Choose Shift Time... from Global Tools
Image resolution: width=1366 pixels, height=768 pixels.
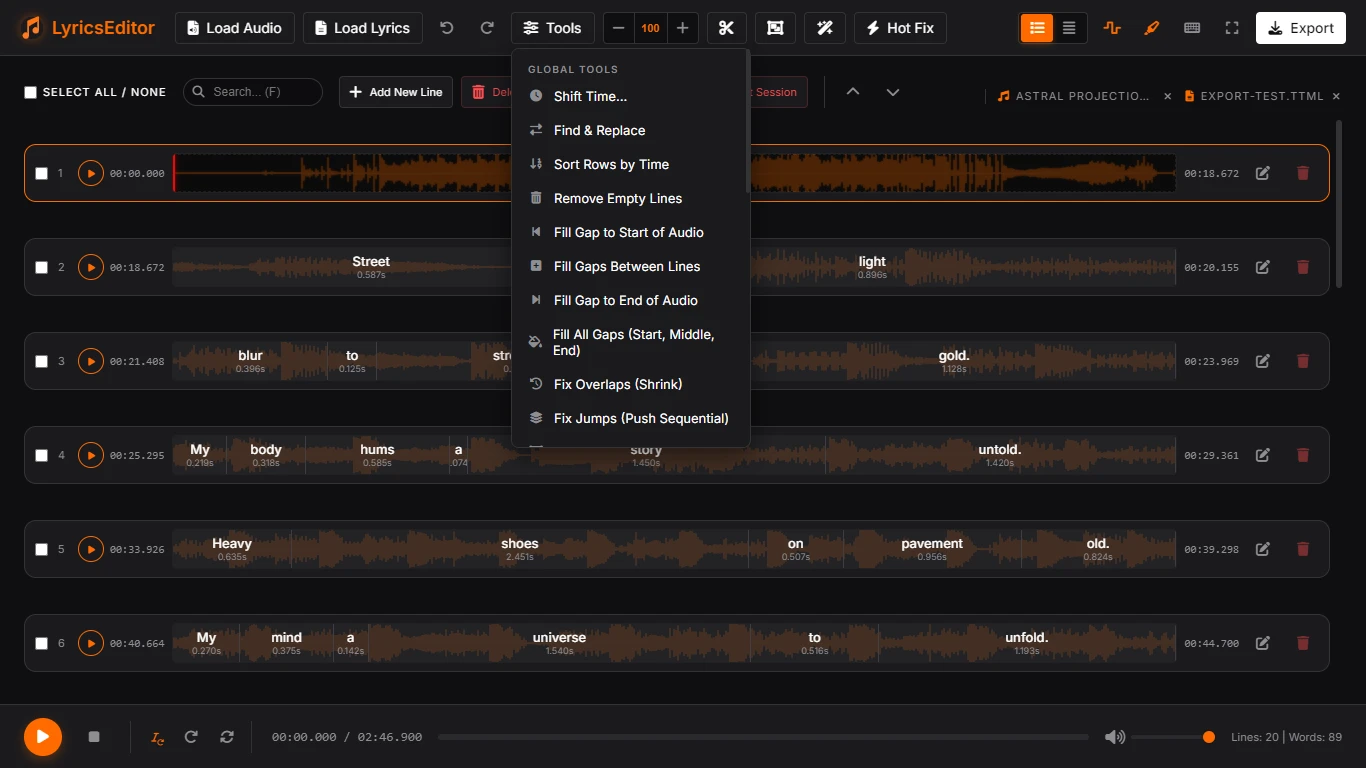(x=630, y=96)
